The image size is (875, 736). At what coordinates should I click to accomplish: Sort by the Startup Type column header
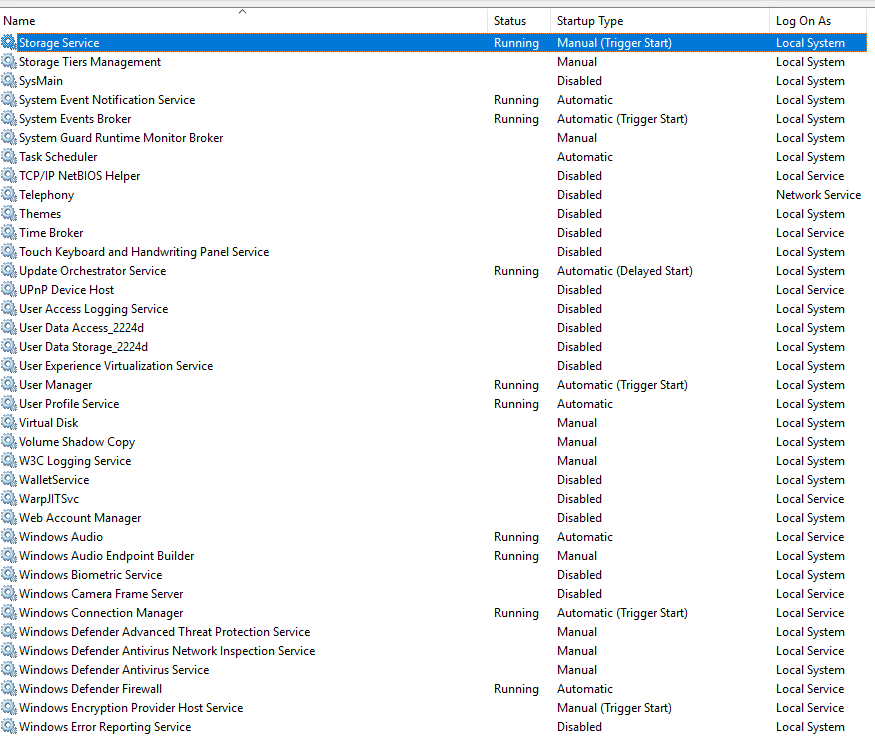[x=660, y=21]
